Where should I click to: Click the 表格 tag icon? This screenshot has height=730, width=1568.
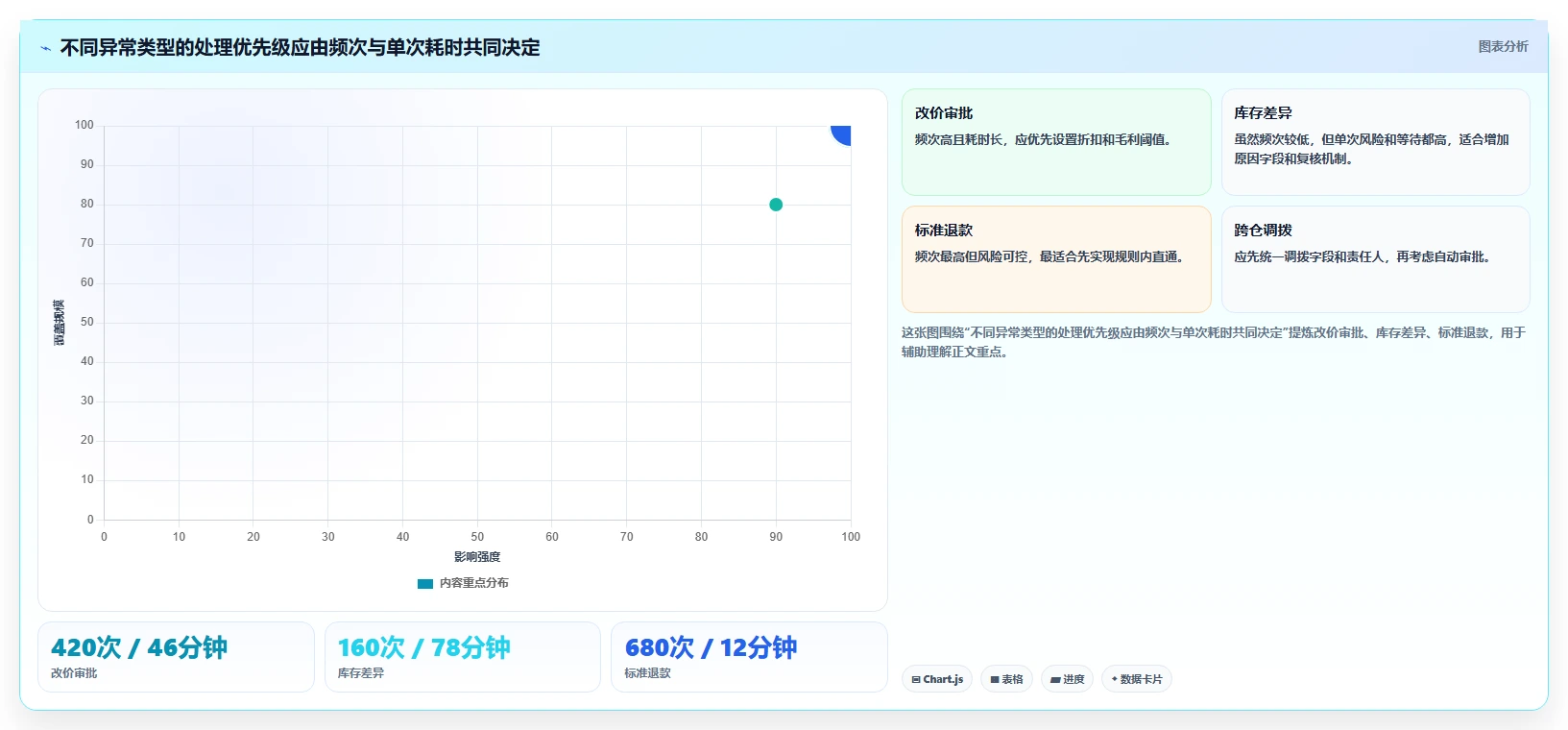pyautogui.click(x=995, y=679)
